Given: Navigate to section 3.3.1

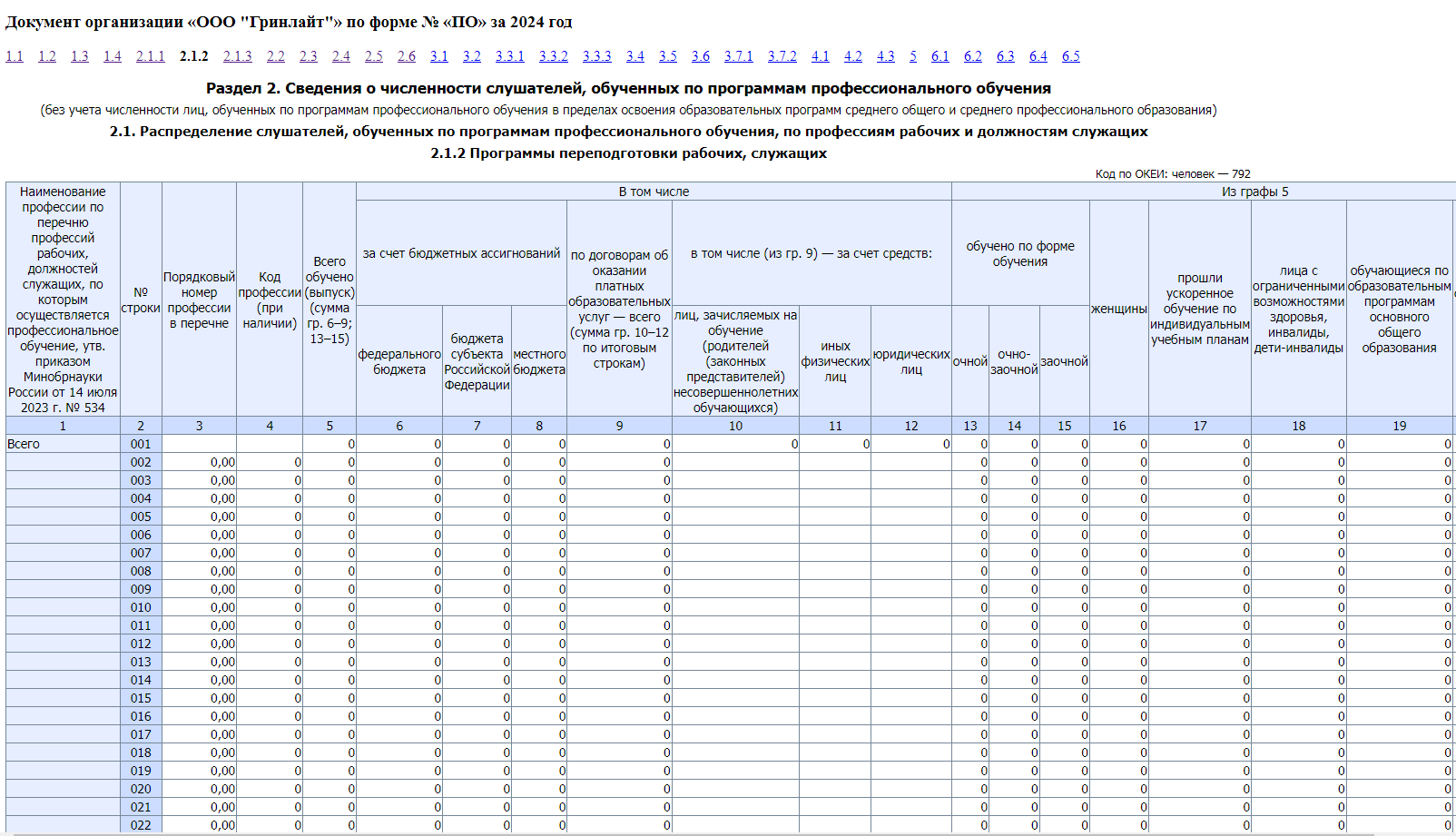Looking at the screenshot, I should tap(510, 56).
